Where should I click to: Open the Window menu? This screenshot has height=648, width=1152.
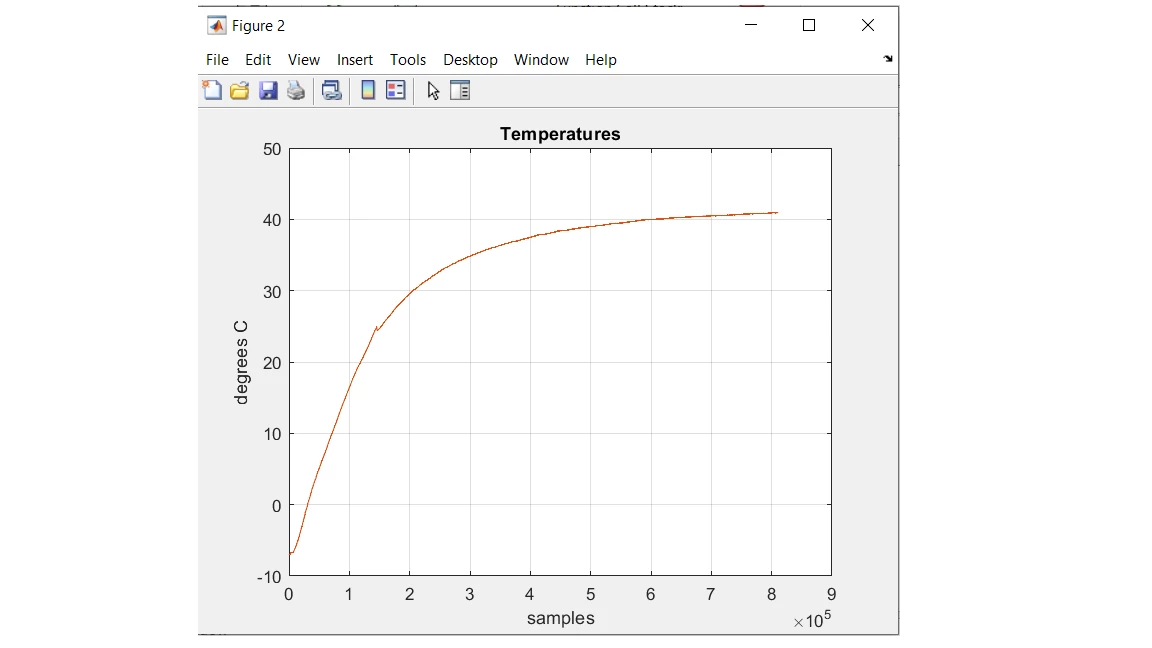tap(541, 60)
